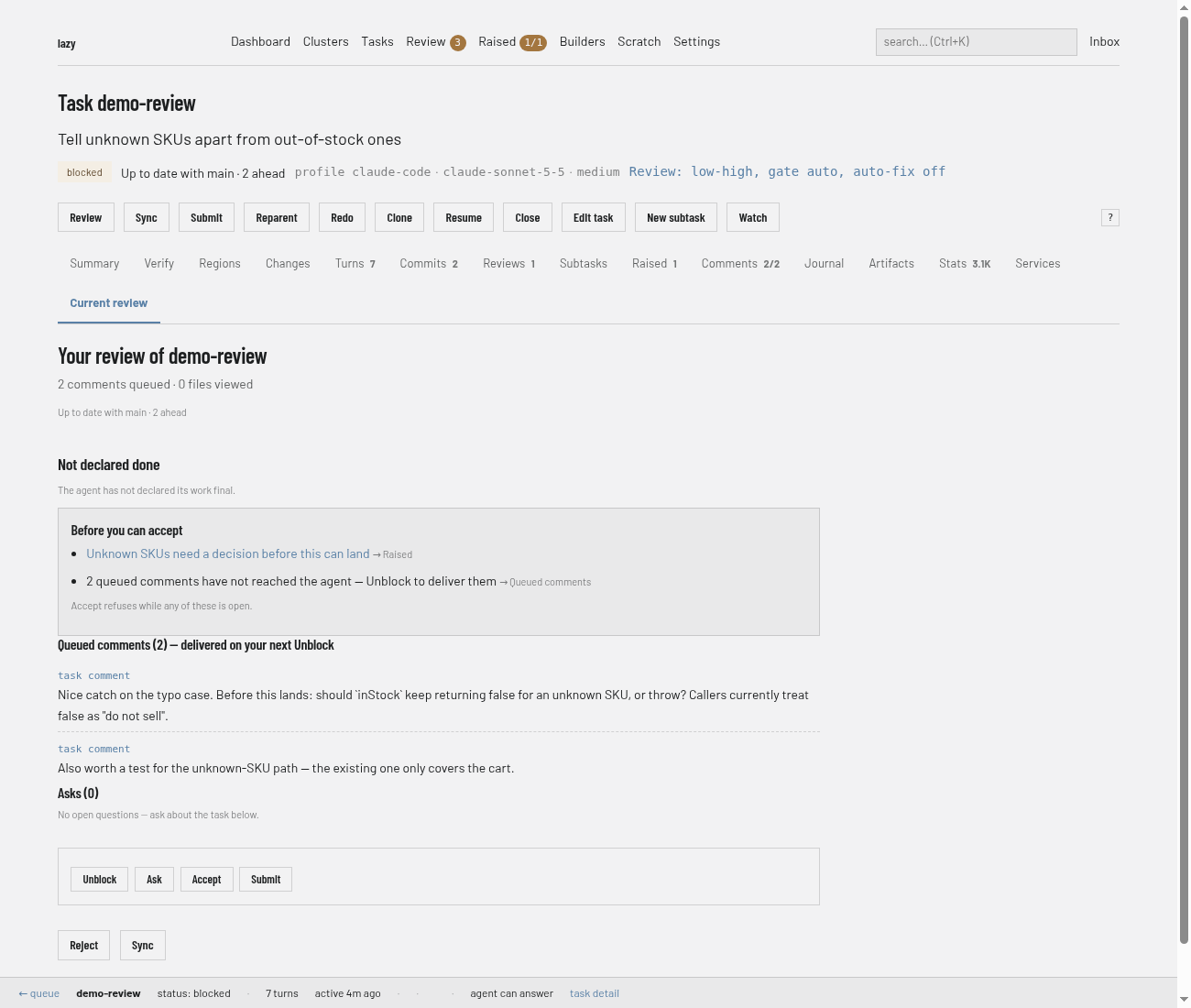Open the question mark help button

(1110, 217)
